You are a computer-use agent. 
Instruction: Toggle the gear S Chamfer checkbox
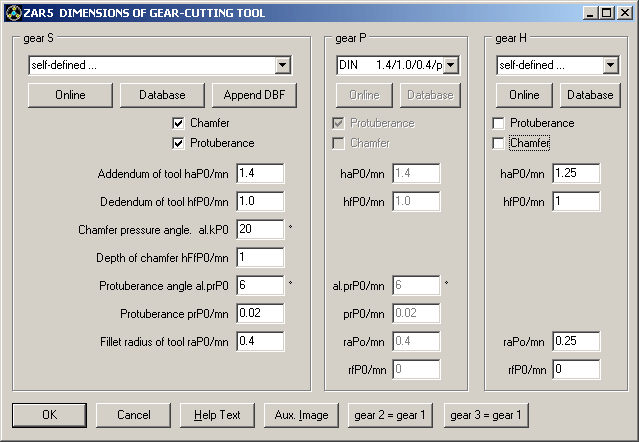pyautogui.click(x=180, y=123)
